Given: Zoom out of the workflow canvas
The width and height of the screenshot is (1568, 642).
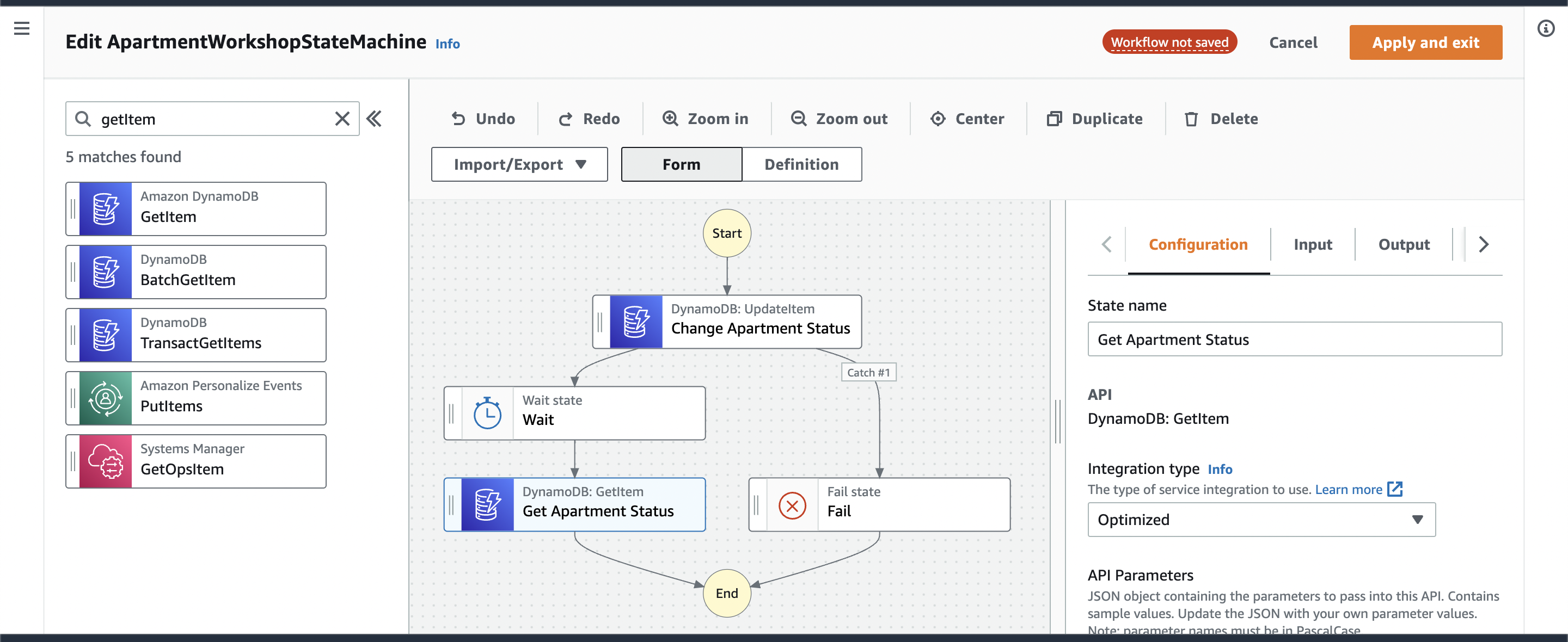Looking at the screenshot, I should tap(840, 119).
